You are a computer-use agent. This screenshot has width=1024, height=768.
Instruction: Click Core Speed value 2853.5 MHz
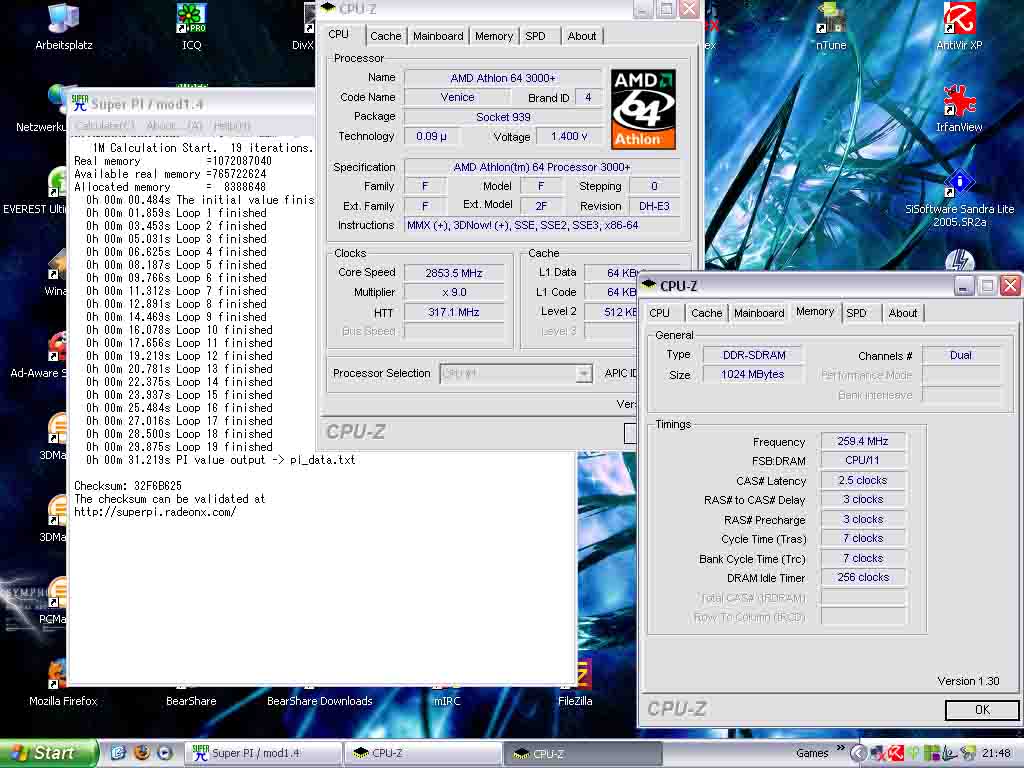(454, 273)
